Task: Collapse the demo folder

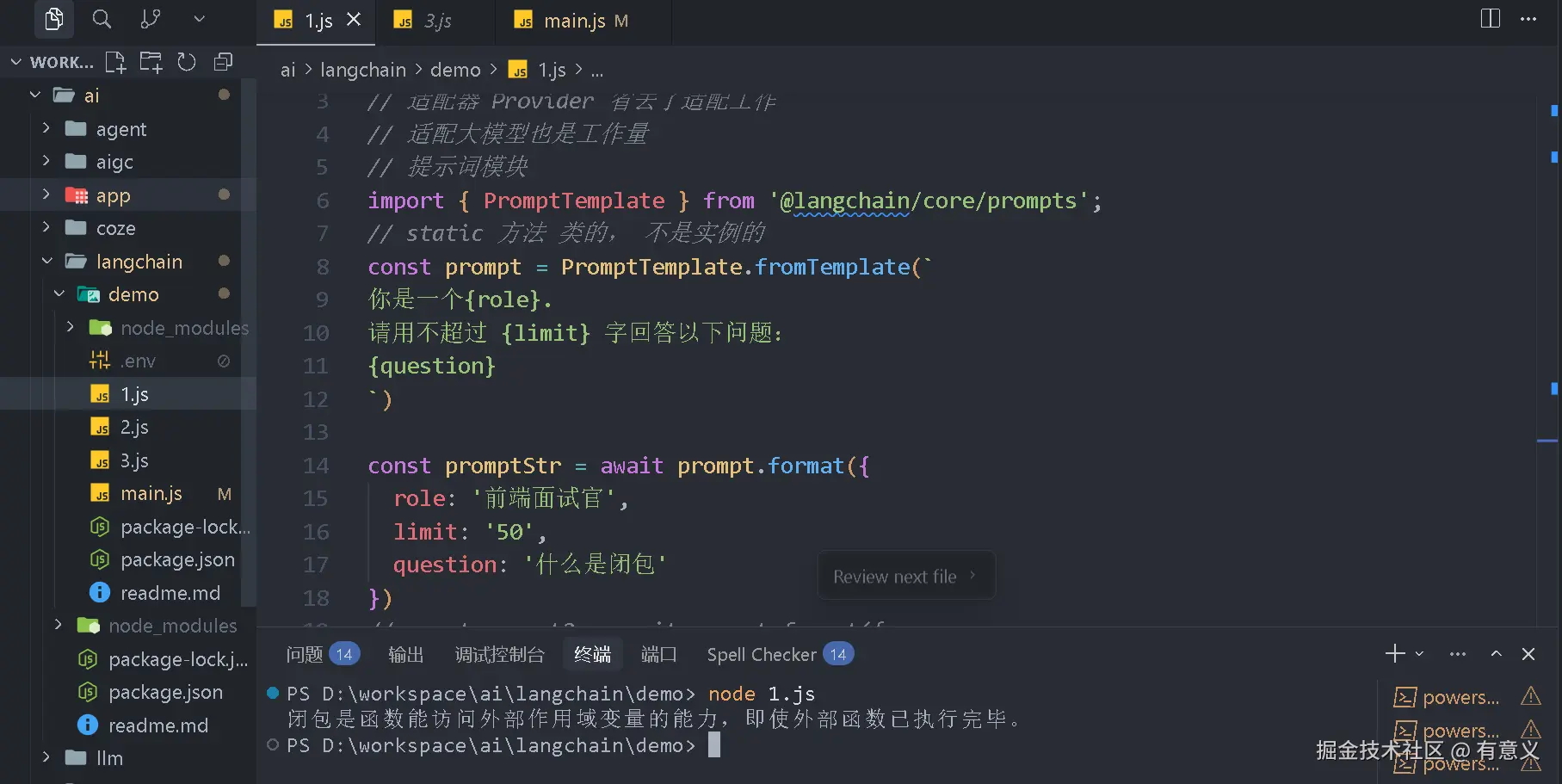Action: [x=59, y=293]
